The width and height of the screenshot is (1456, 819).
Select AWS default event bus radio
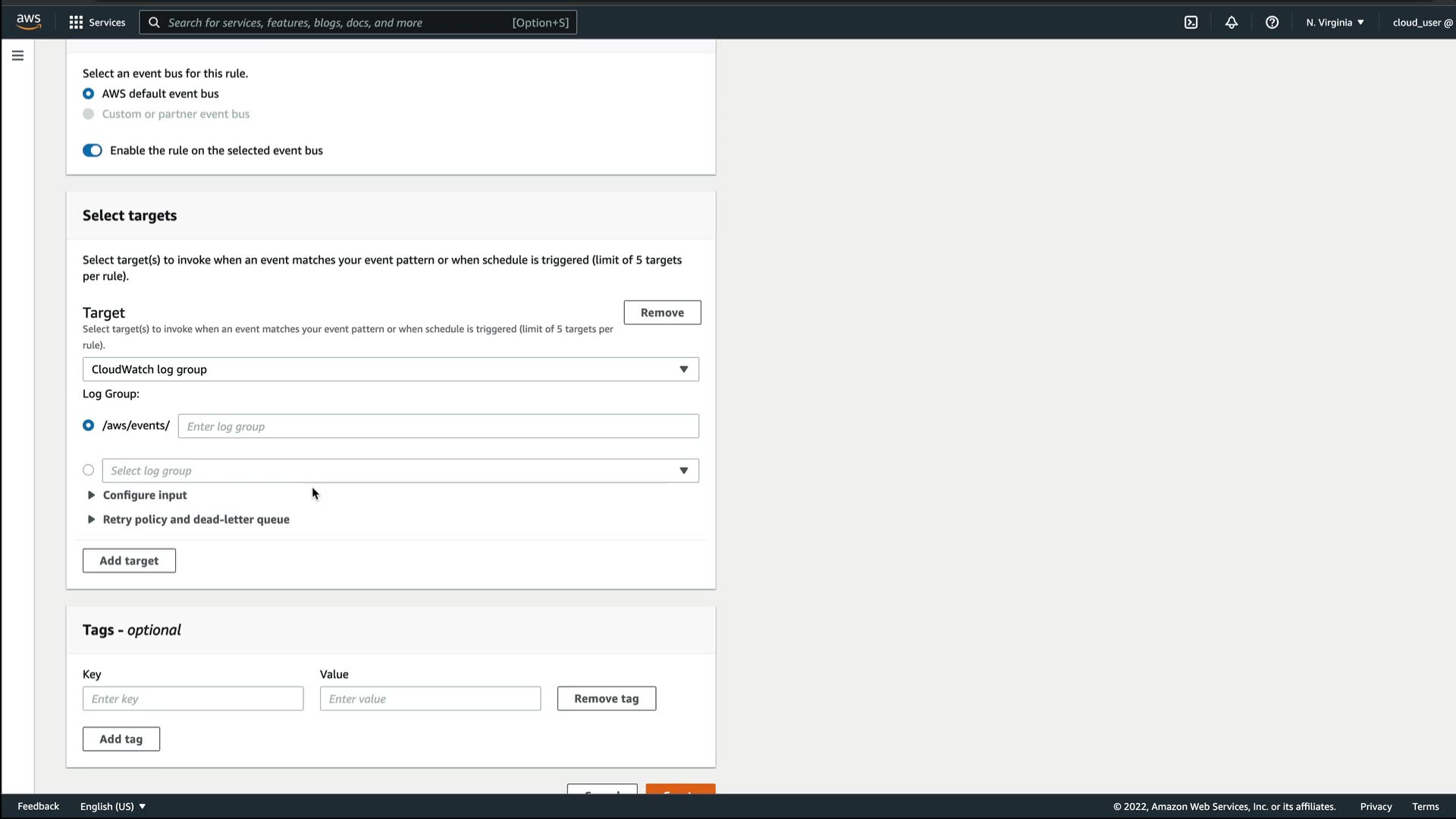[x=89, y=94]
